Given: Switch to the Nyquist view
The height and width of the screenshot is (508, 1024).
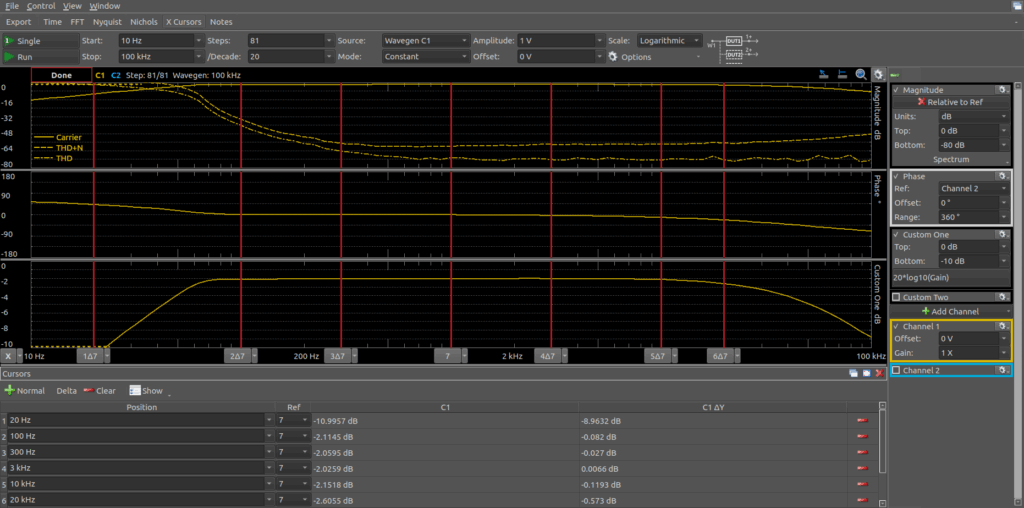Looking at the screenshot, I should pyautogui.click(x=107, y=21).
